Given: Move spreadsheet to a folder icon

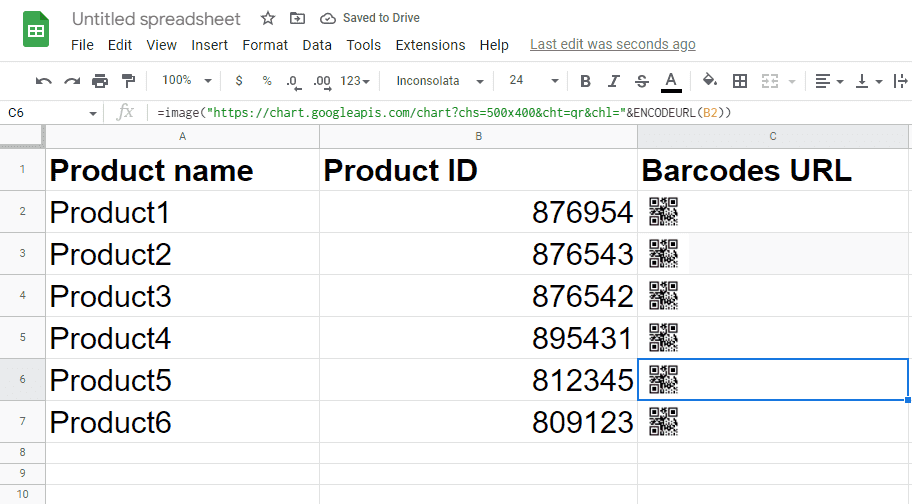Looking at the screenshot, I should pyautogui.click(x=297, y=18).
